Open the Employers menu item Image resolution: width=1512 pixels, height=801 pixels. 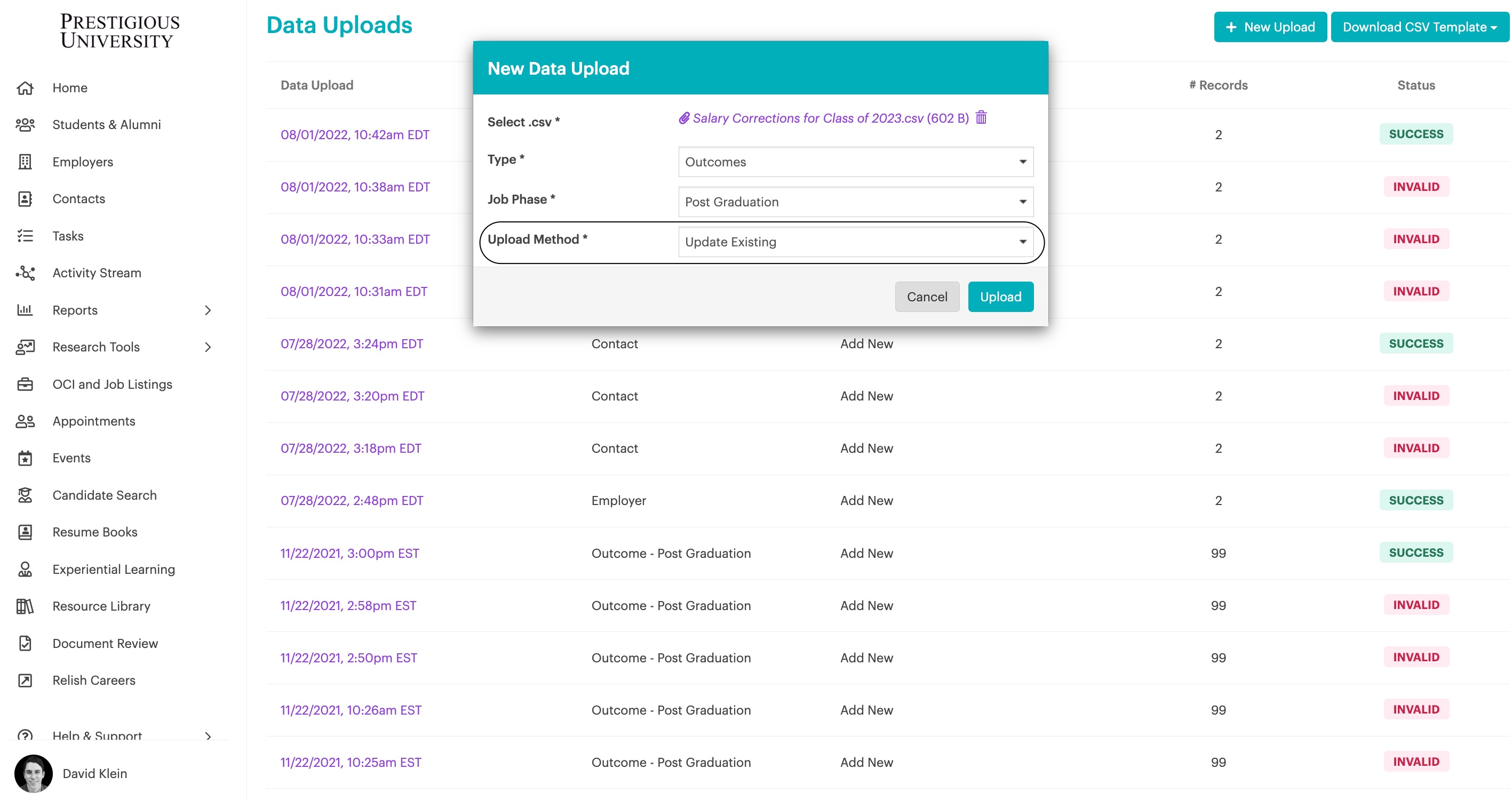pyautogui.click(x=83, y=162)
